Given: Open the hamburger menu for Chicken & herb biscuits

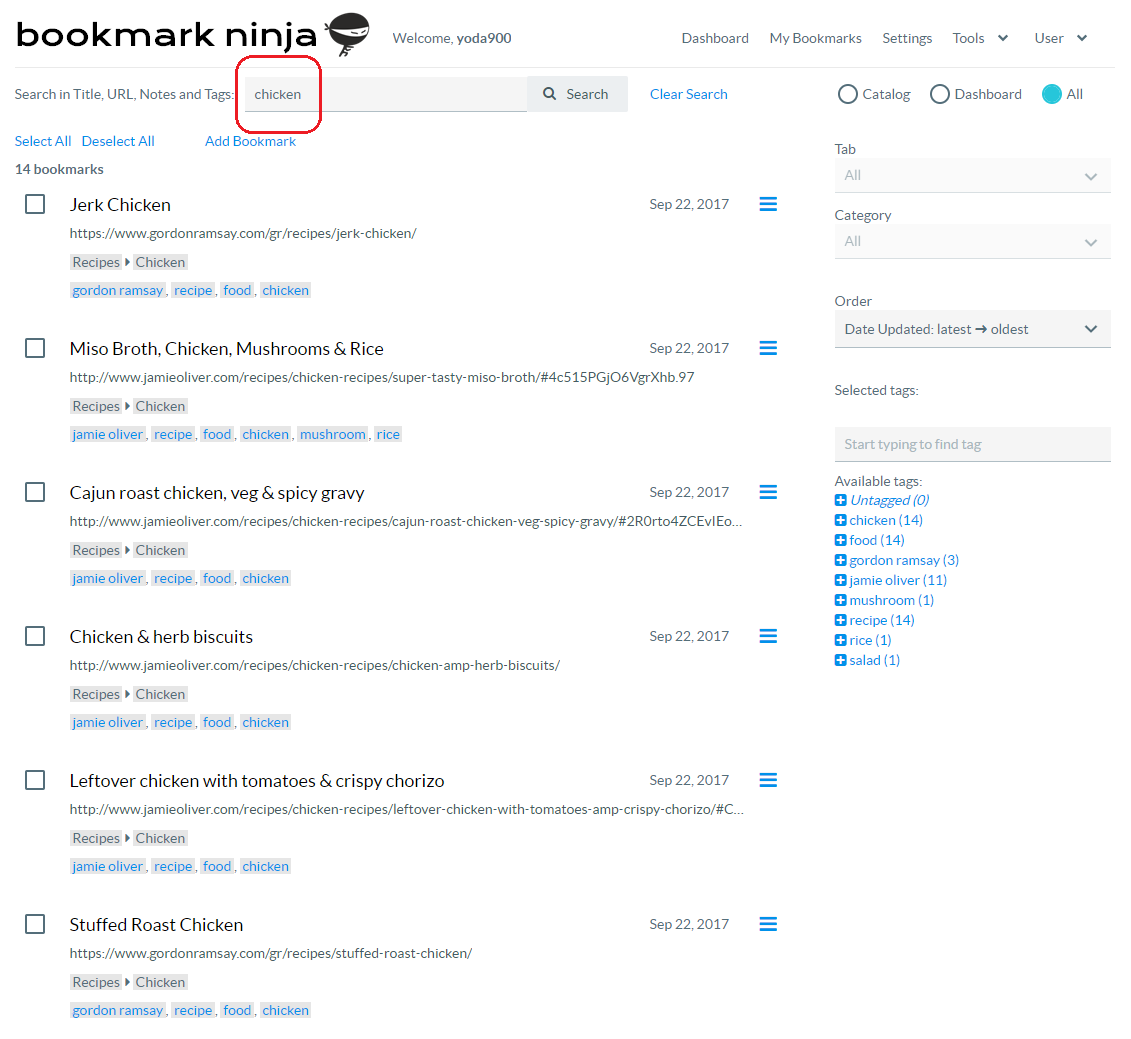Looking at the screenshot, I should pos(768,635).
